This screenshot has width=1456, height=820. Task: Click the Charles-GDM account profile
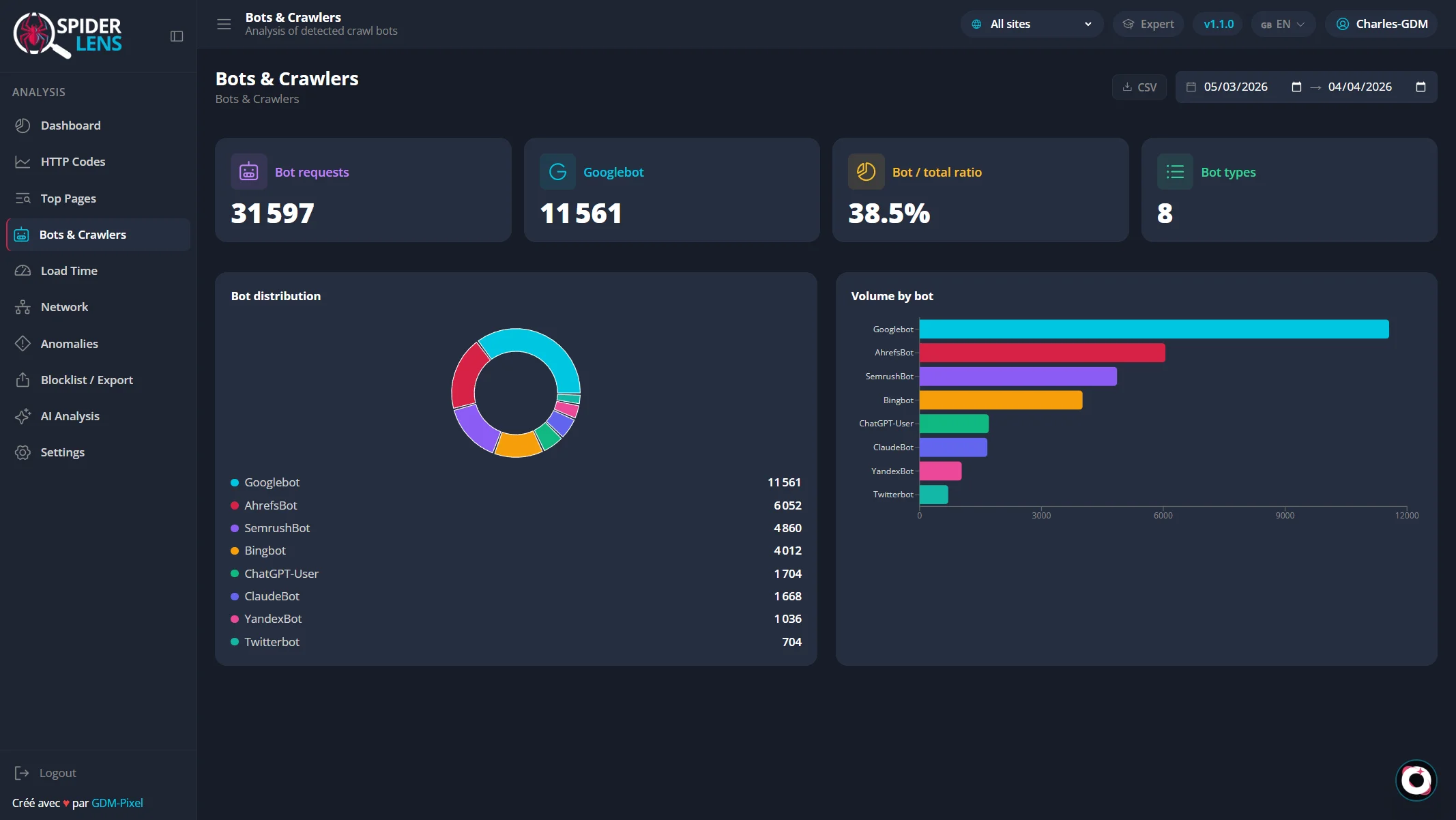(1381, 23)
